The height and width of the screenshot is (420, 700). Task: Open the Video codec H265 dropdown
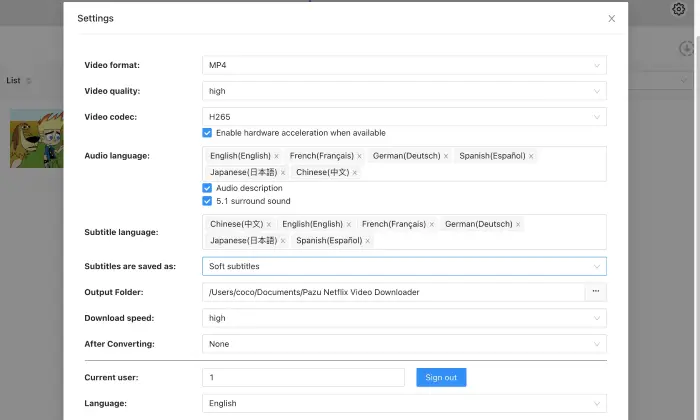click(x=404, y=117)
